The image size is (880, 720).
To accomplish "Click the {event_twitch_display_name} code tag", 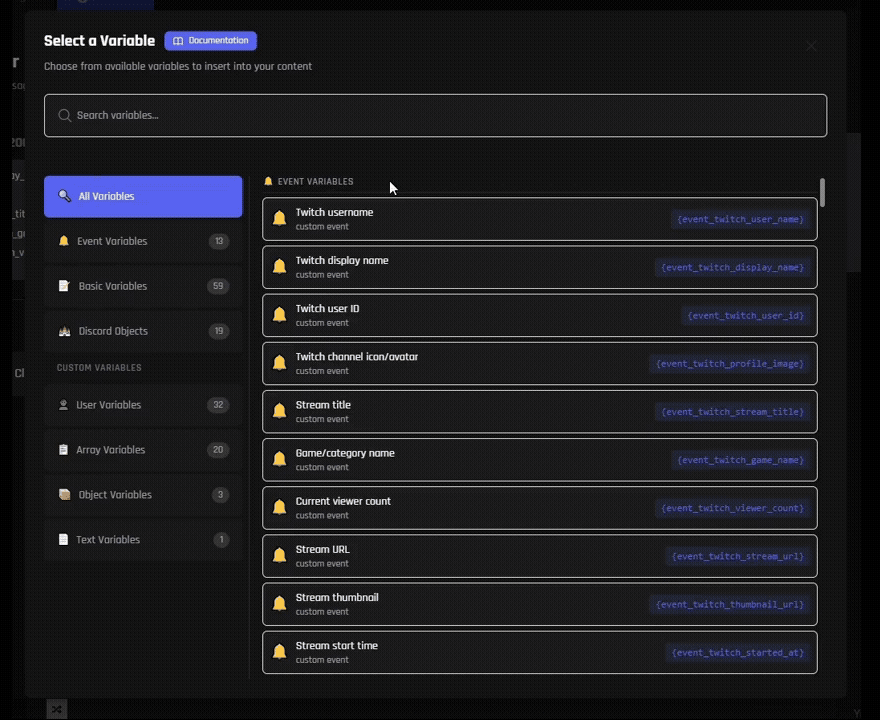I will pos(732,268).
